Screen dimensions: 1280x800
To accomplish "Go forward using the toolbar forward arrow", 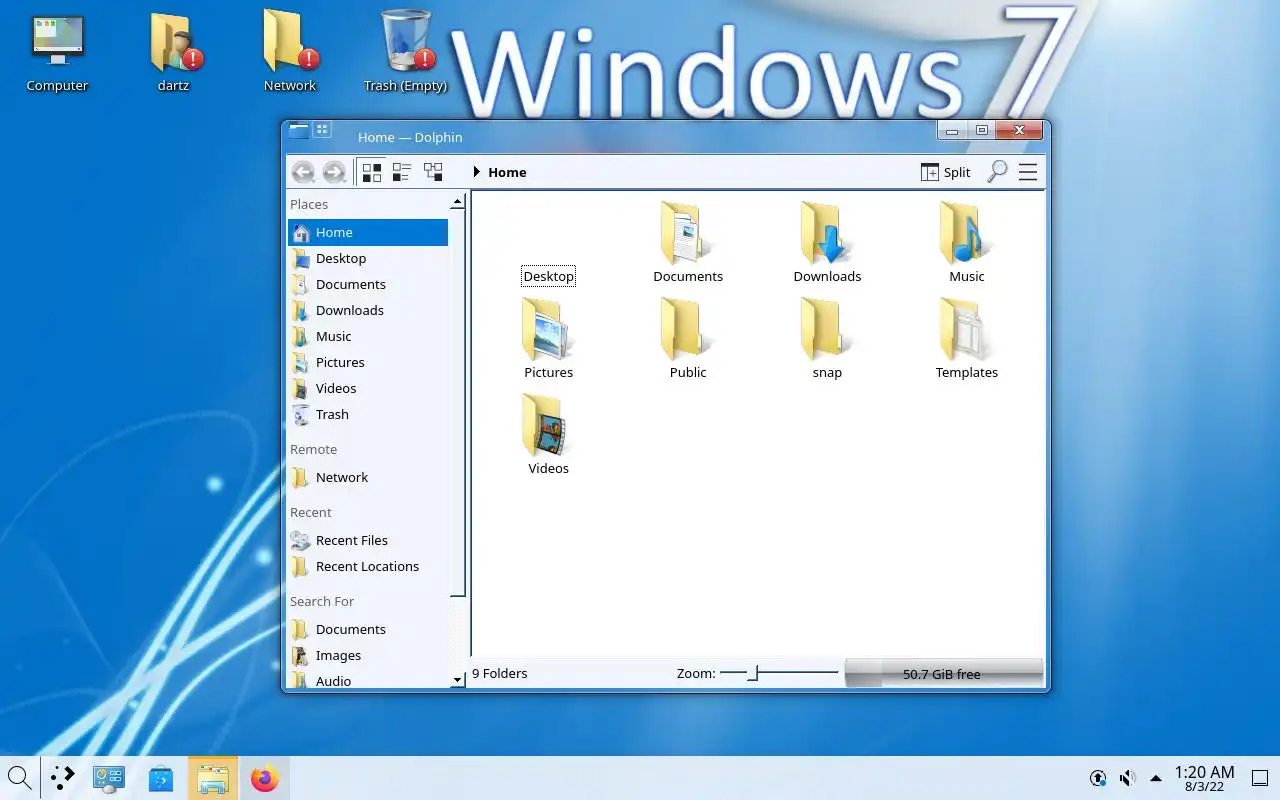I will coord(334,172).
